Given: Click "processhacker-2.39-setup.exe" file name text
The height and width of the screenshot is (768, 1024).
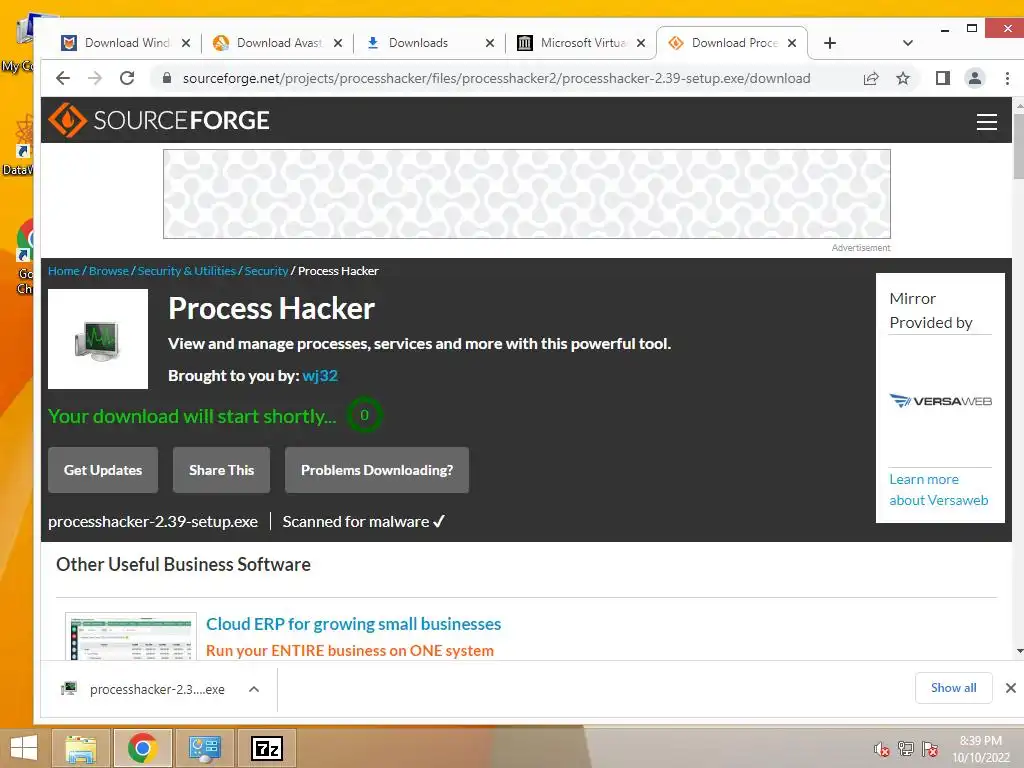Looking at the screenshot, I should click(153, 522).
